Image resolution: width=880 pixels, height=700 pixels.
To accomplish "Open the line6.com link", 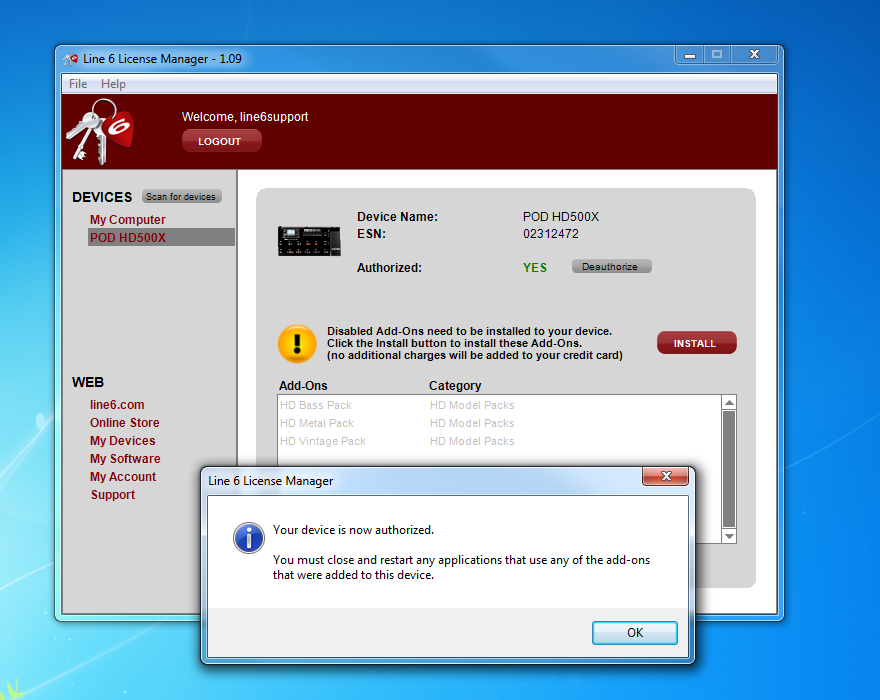I will [117, 405].
